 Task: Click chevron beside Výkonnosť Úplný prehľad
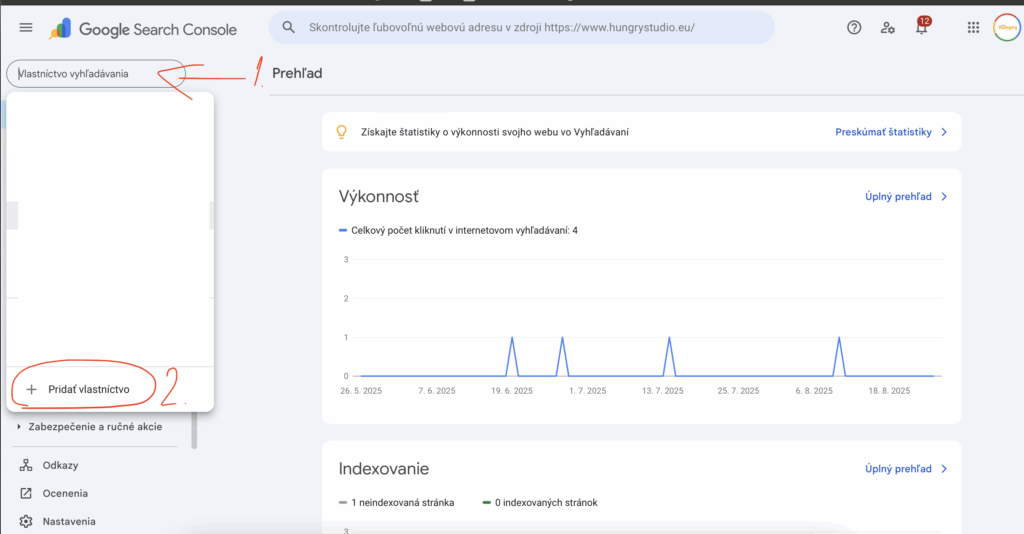(x=944, y=196)
